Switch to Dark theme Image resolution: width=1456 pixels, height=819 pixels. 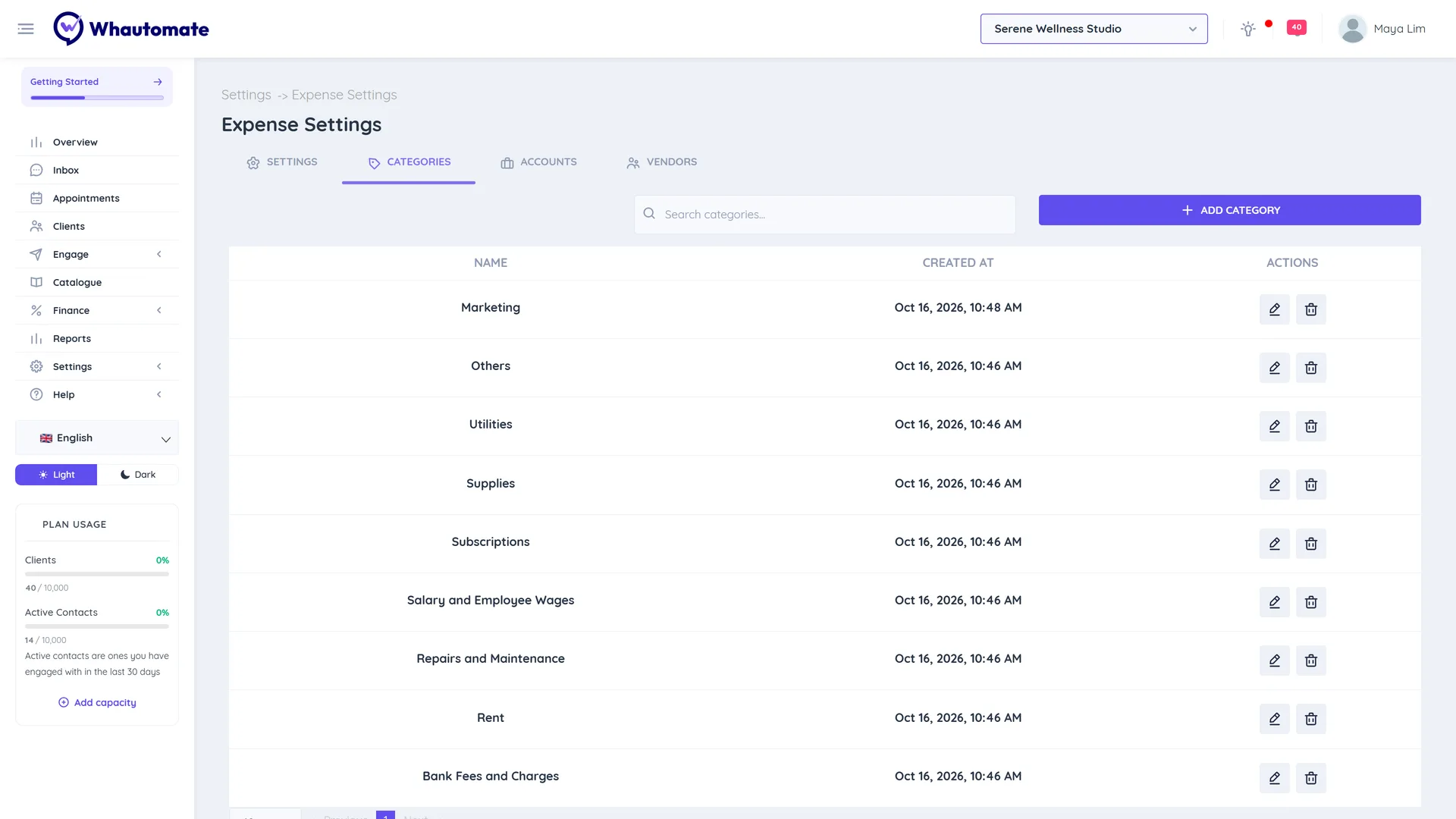pyautogui.click(x=138, y=475)
